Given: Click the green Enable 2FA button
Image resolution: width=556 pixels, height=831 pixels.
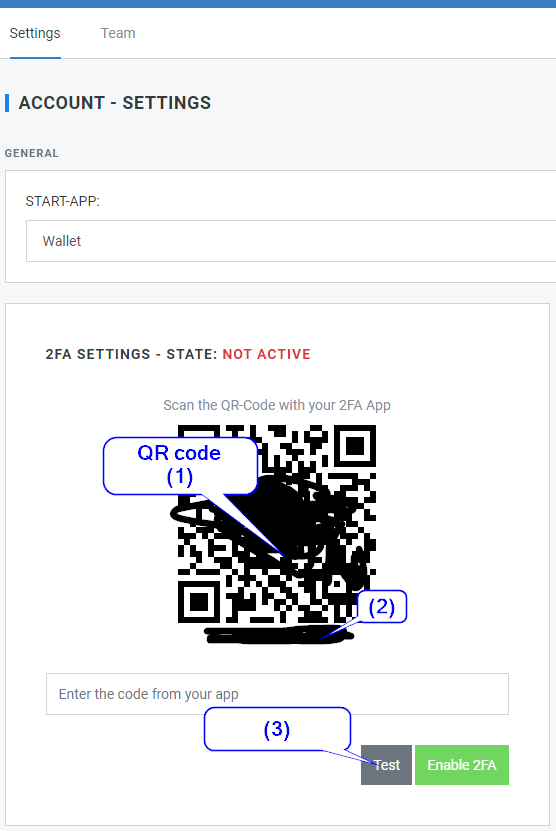Looking at the screenshot, I should pos(462,765).
